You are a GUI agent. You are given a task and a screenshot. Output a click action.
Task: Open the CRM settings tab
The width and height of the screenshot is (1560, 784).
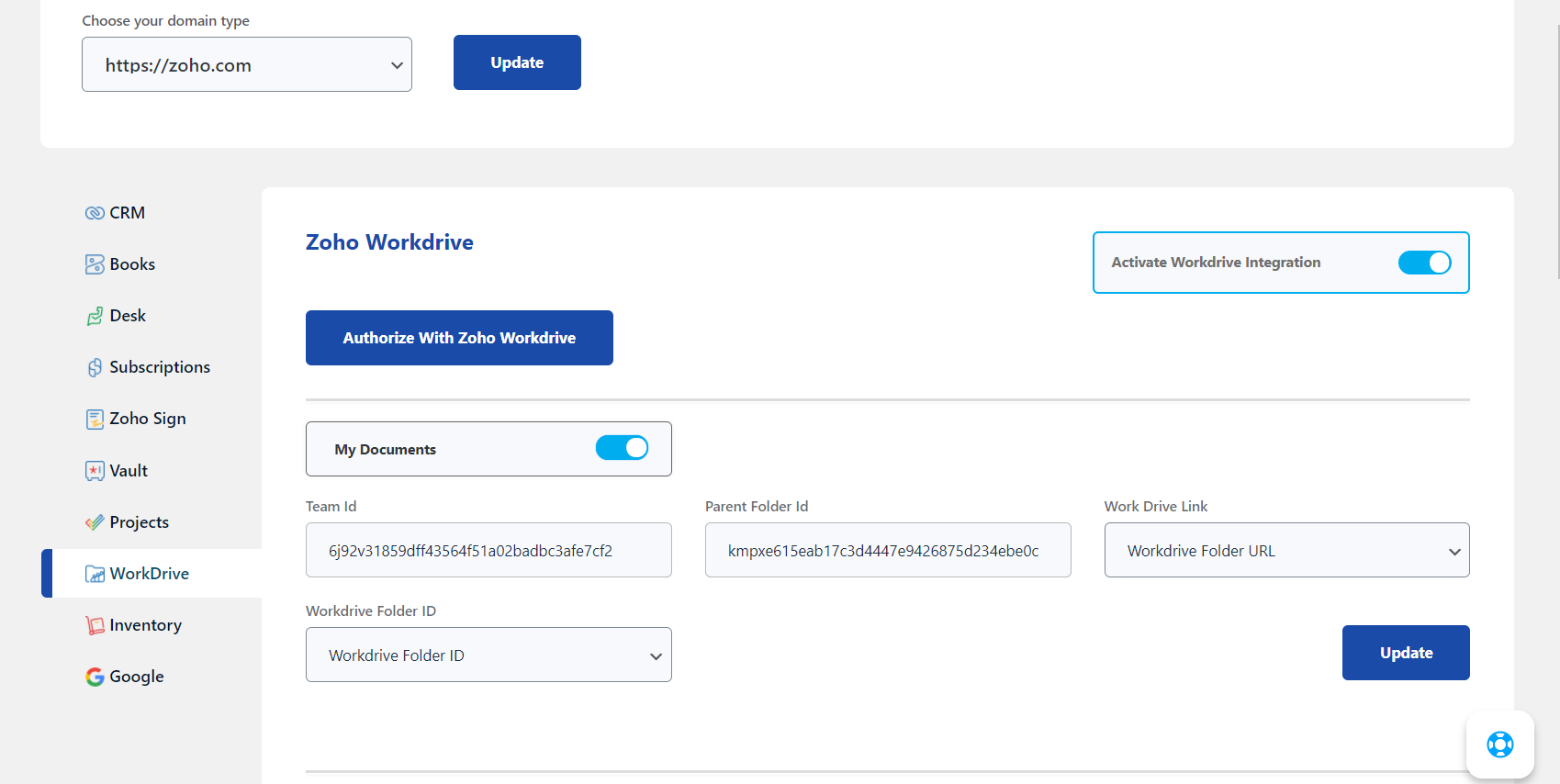point(152,213)
